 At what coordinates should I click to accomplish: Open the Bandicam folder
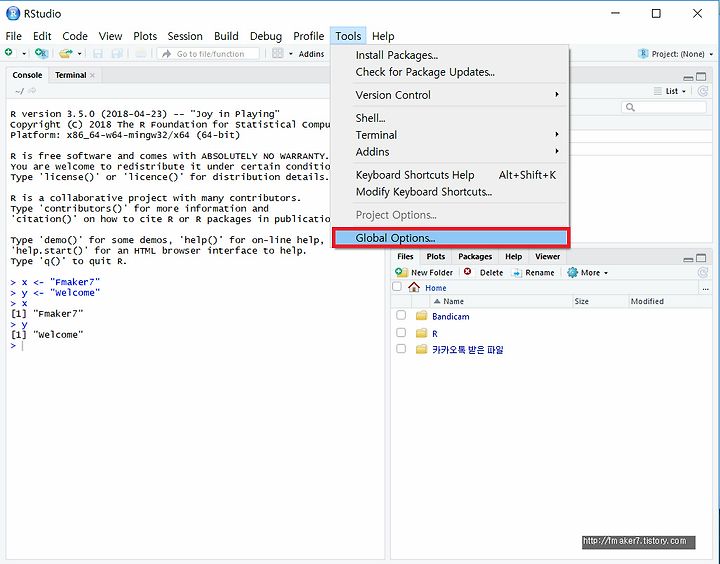pos(450,316)
